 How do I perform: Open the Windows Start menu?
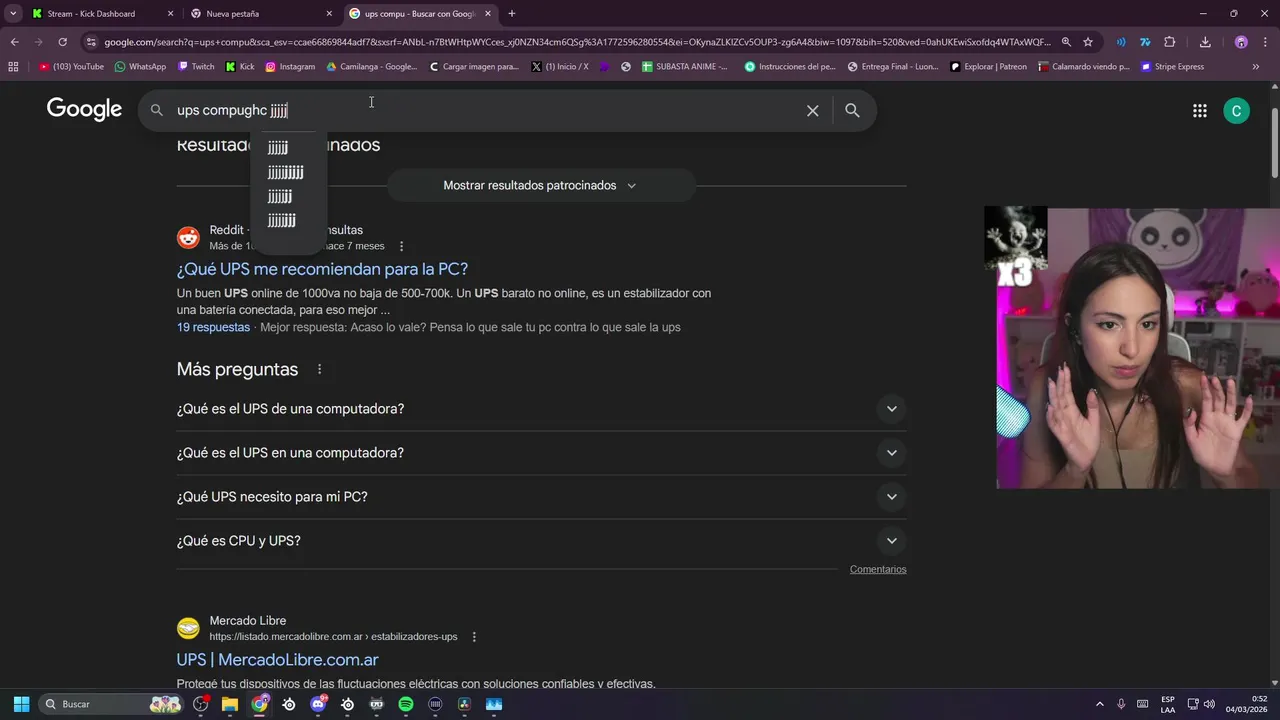[x=21, y=704]
